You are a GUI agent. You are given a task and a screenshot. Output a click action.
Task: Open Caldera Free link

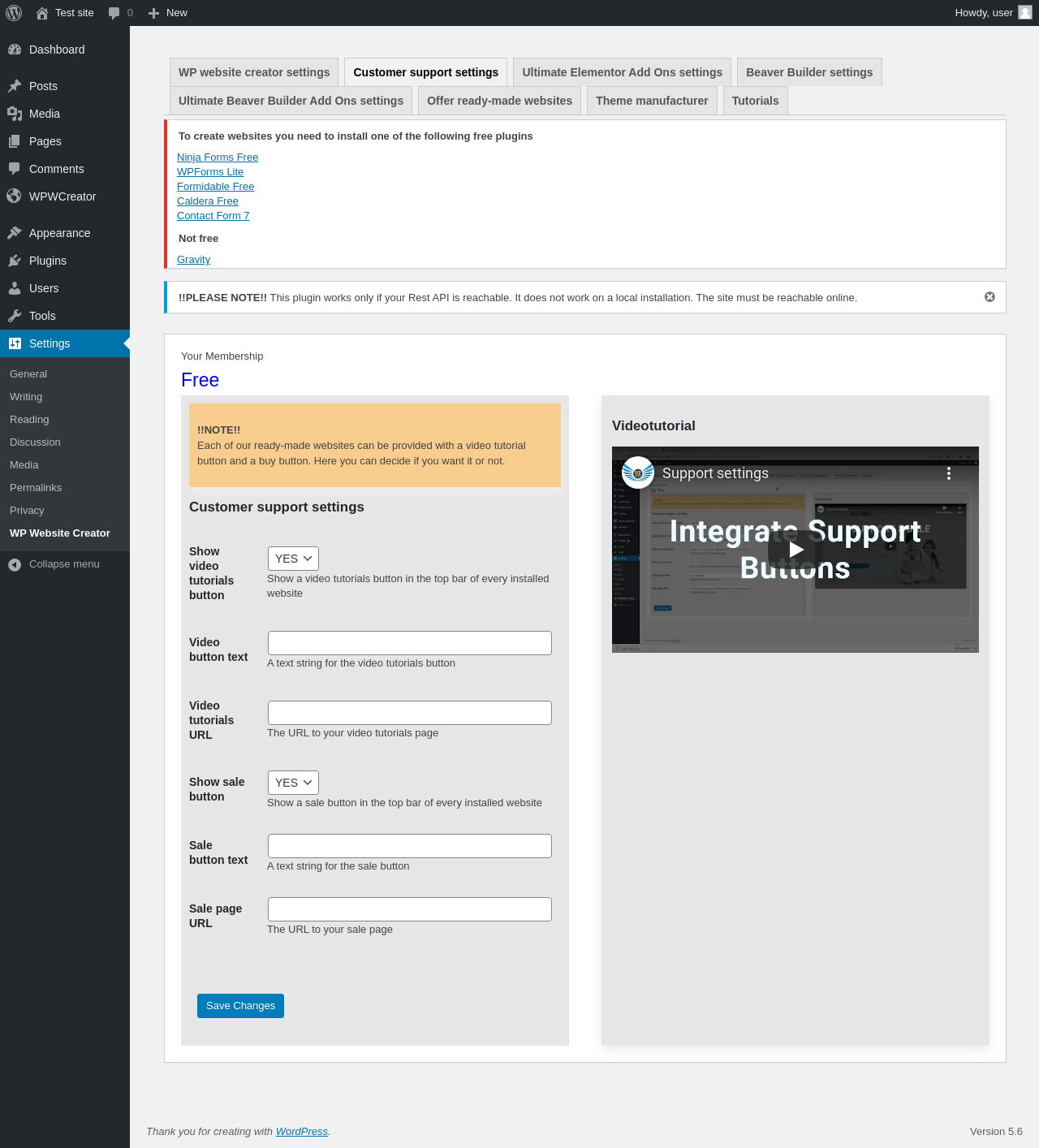tap(208, 201)
